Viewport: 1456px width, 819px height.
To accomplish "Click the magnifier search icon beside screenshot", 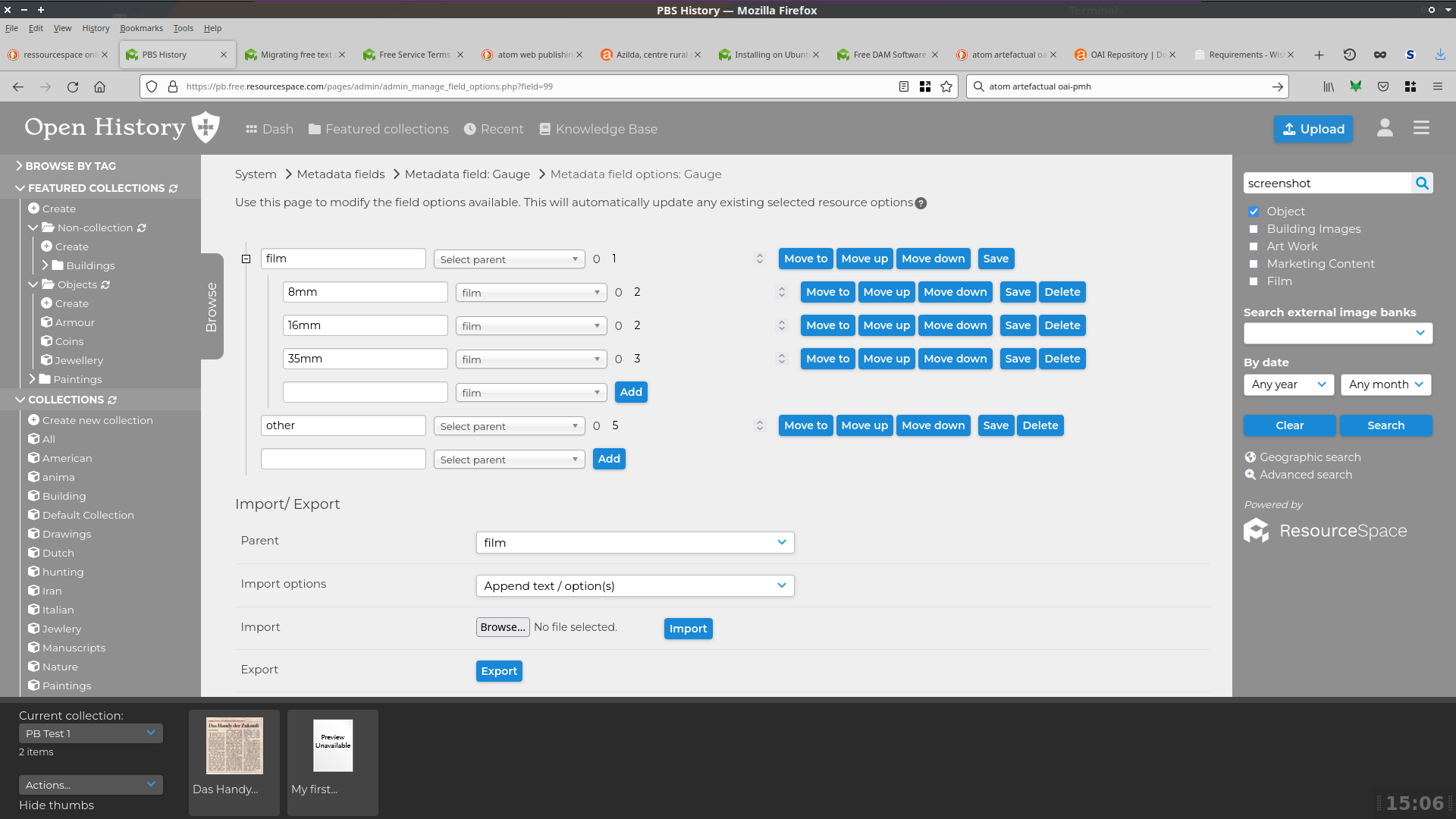I will click(1422, 183).
